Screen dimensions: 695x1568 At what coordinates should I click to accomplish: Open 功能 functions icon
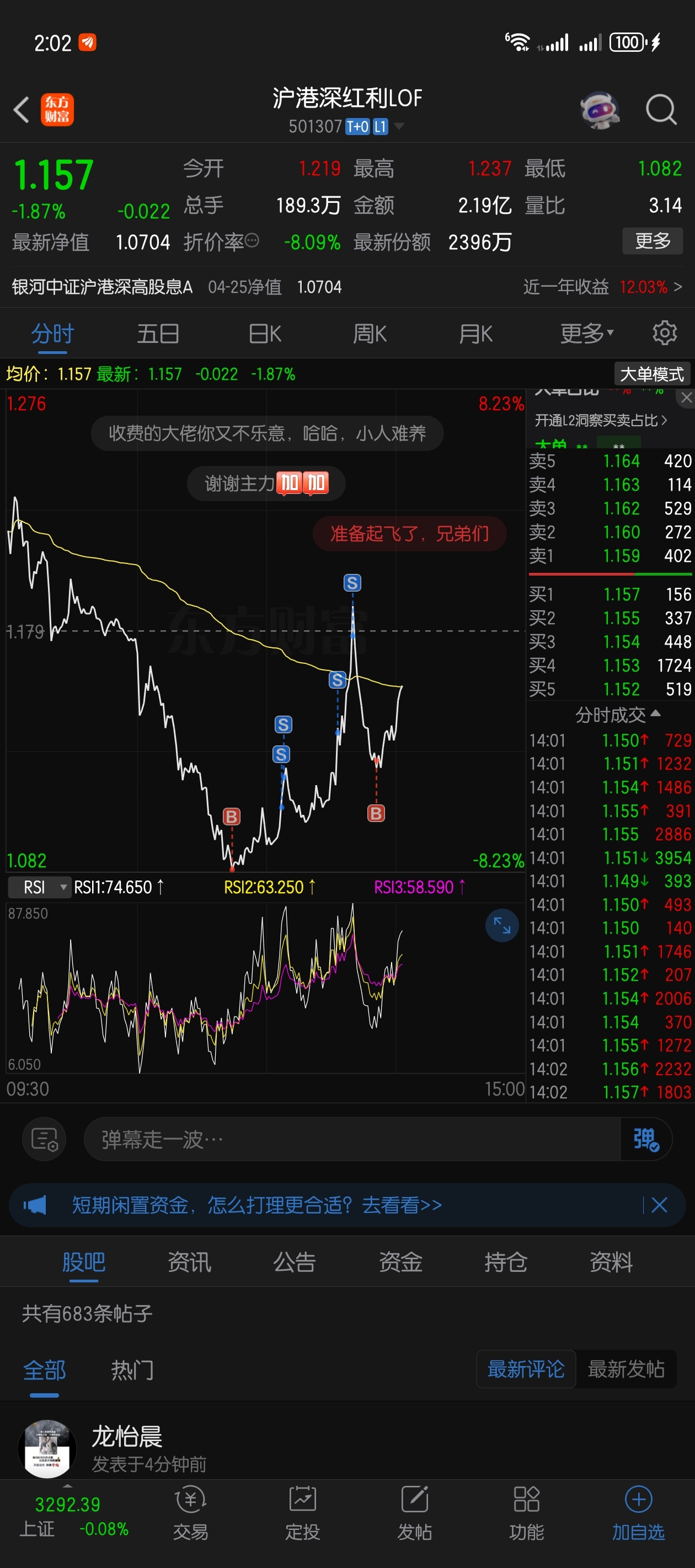pos(527,1513)
